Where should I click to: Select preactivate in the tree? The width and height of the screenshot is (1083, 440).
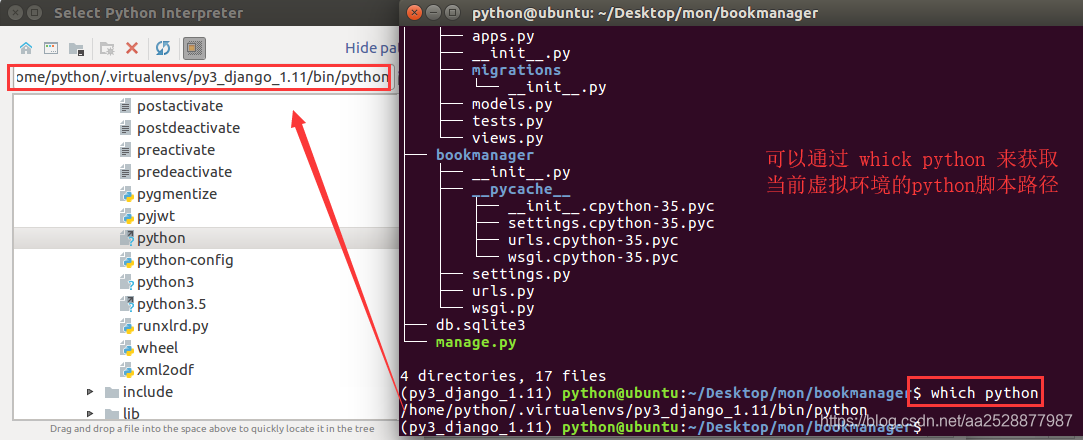[x=176, y=150]
